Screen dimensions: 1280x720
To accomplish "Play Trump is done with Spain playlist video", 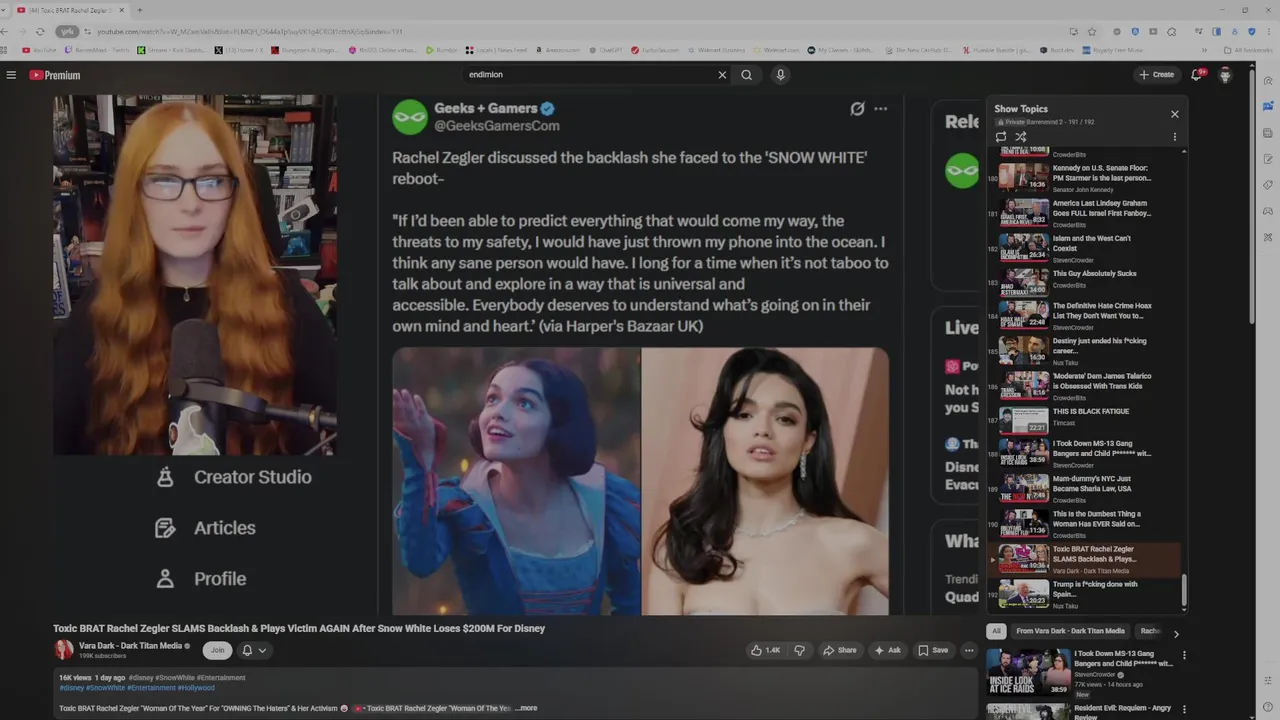I will click(x=1084, y=595).
